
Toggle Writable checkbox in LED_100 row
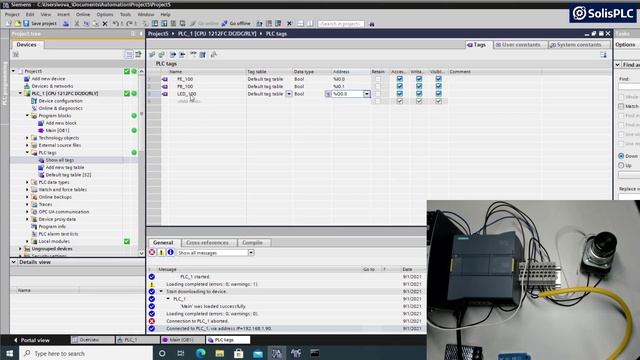419,93
